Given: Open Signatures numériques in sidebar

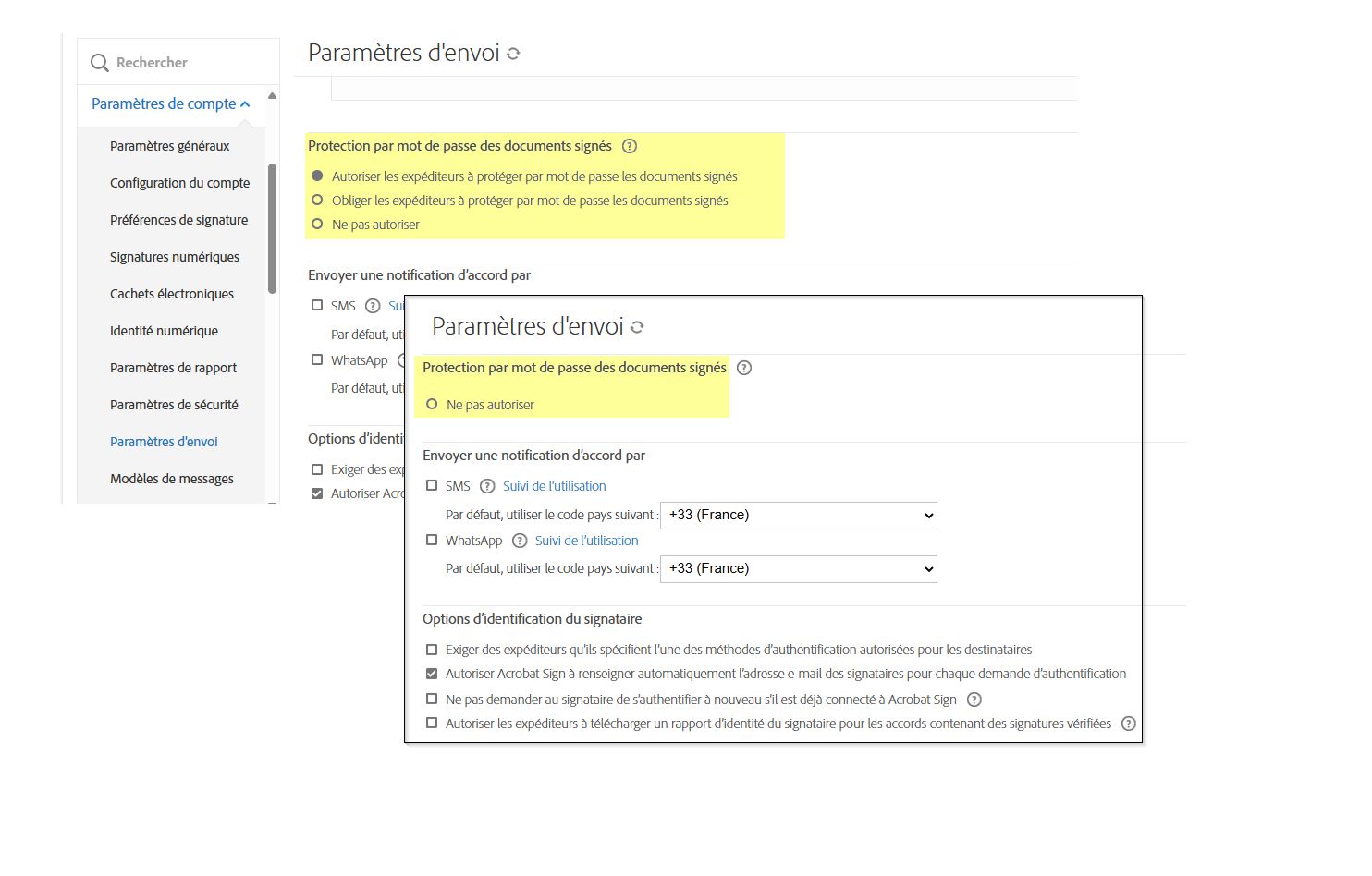Looking at the screenshot, I should (175, 257).
